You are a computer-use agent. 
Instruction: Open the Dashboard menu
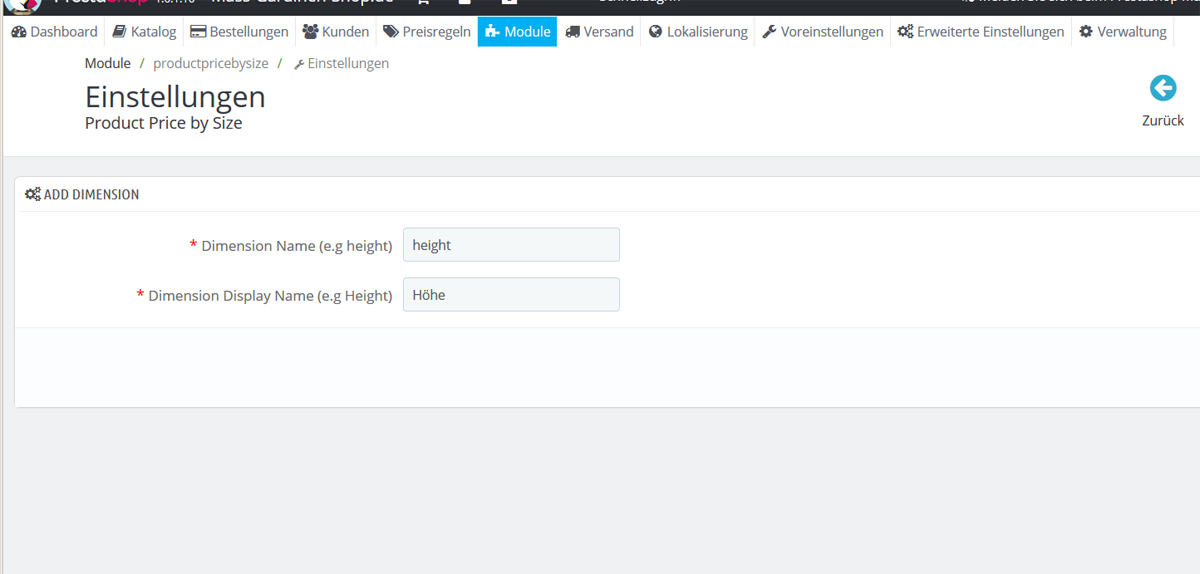coord(55,32)
